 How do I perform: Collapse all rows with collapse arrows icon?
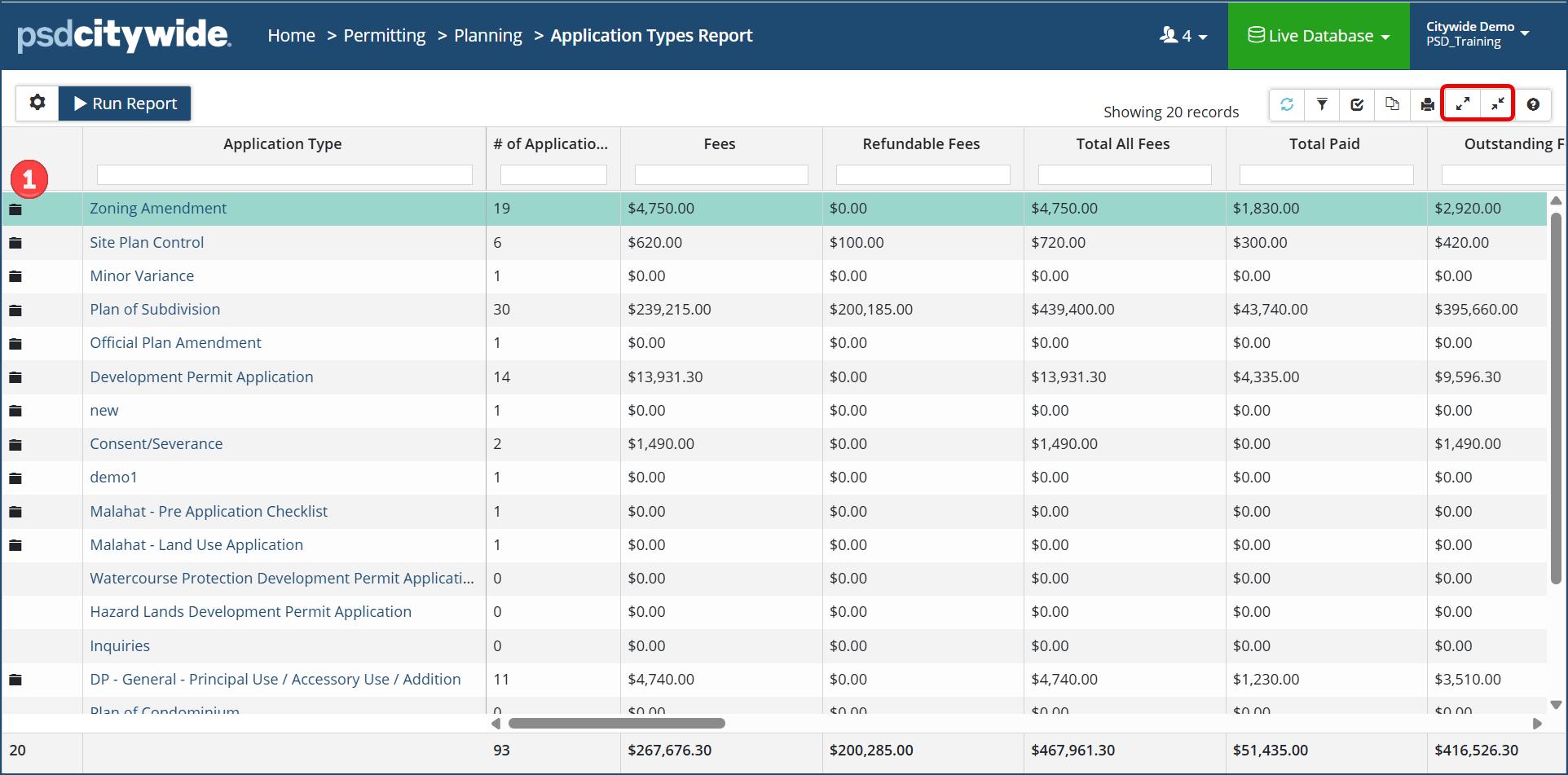1497,104
